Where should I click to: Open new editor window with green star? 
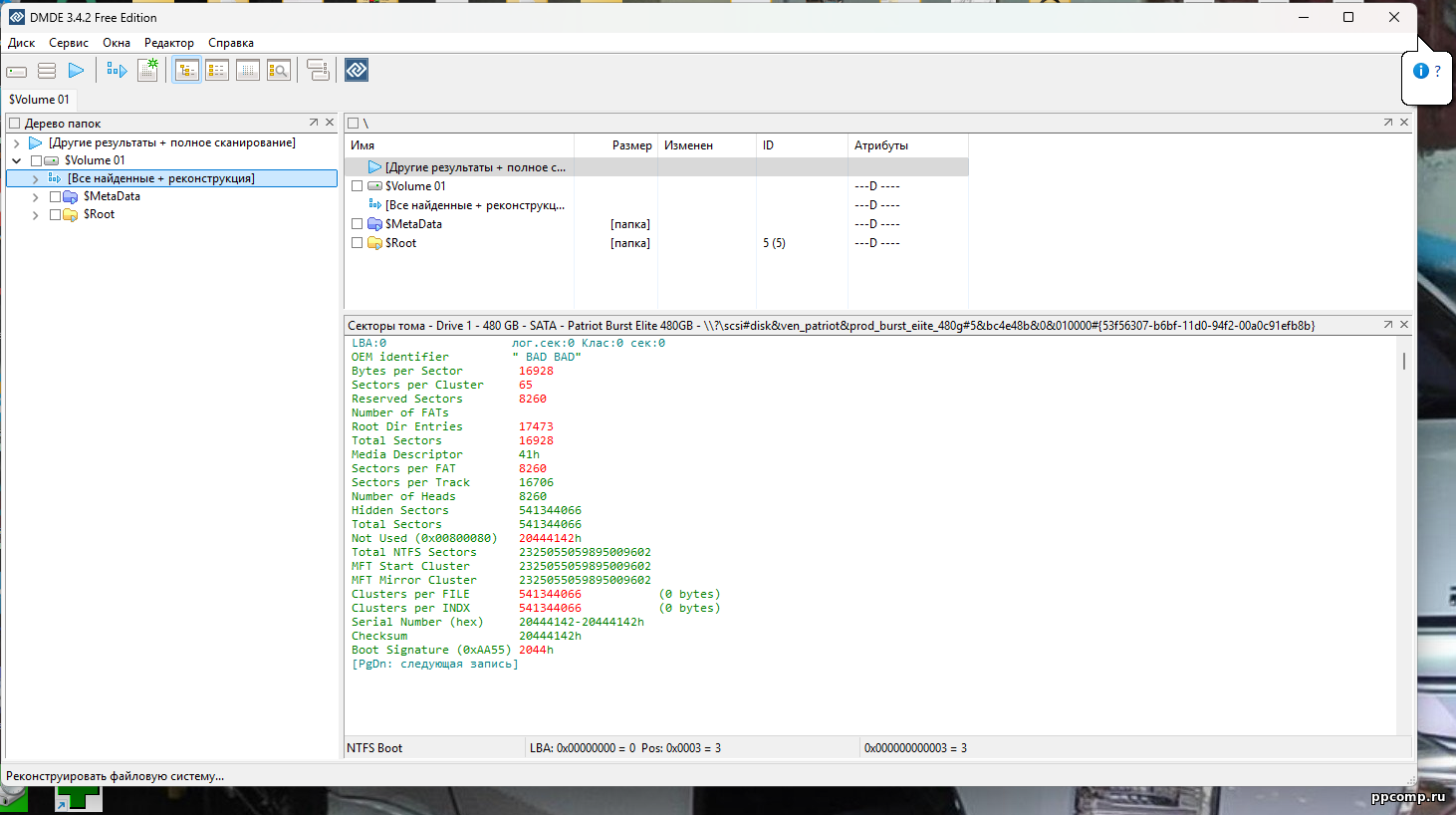point(147,70)
